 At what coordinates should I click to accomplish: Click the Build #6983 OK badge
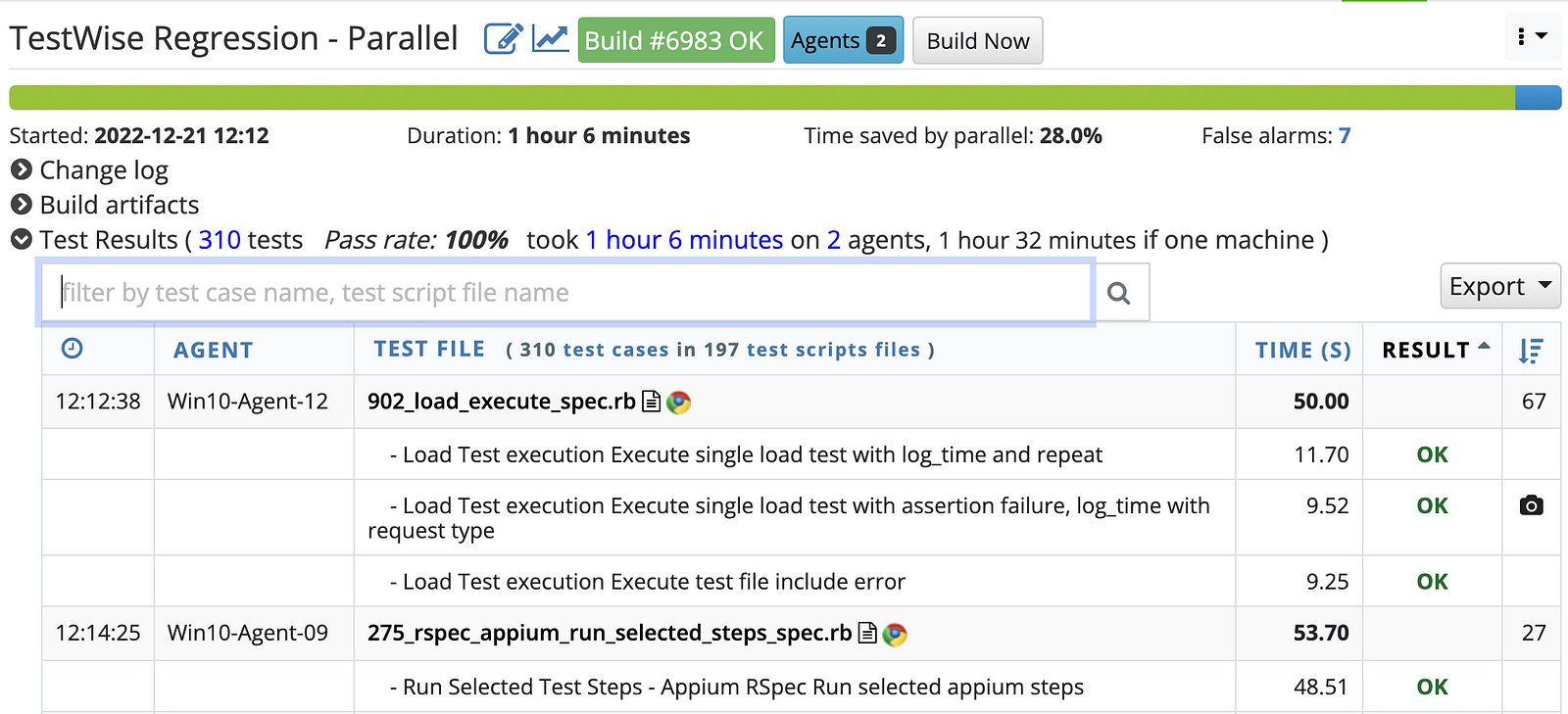[676, 40]
